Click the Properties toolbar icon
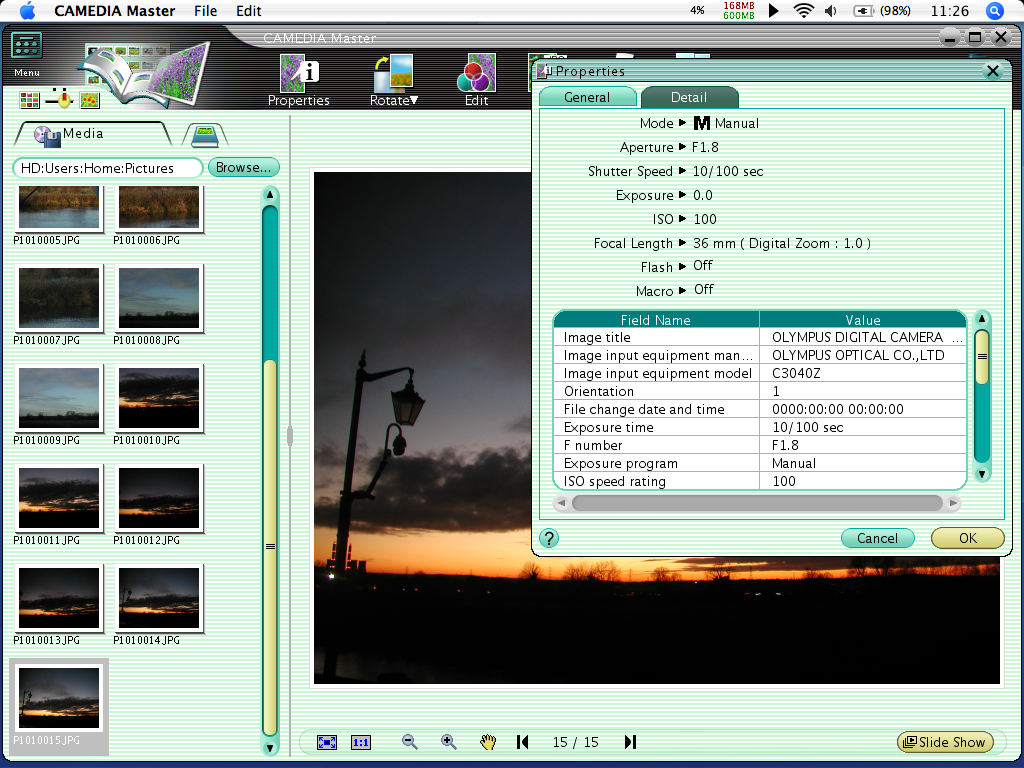Image resolution: width=1024 pixels, height=768 pixels. (298, 80)
